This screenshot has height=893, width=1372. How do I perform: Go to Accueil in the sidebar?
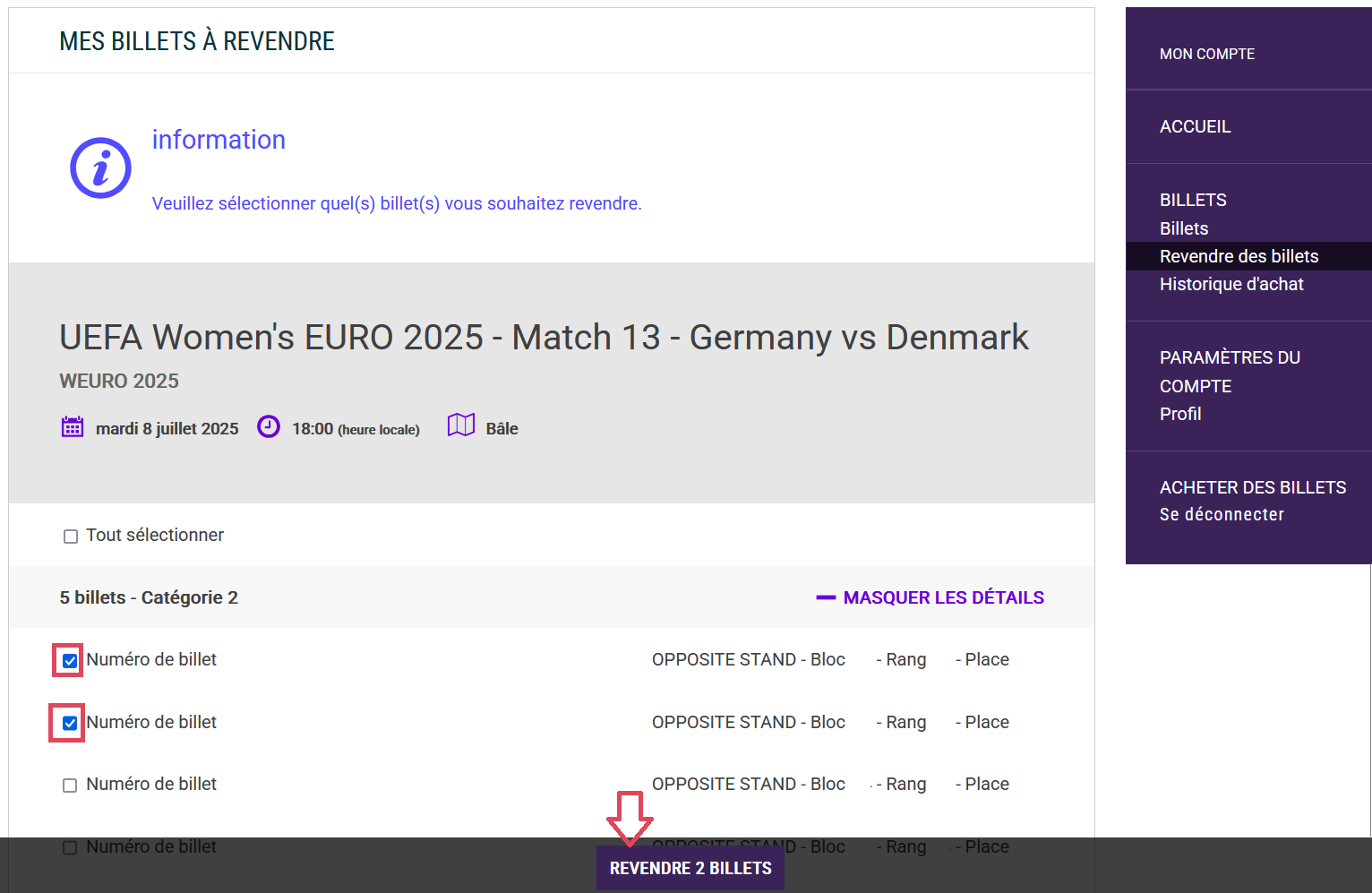point(1196,126)
